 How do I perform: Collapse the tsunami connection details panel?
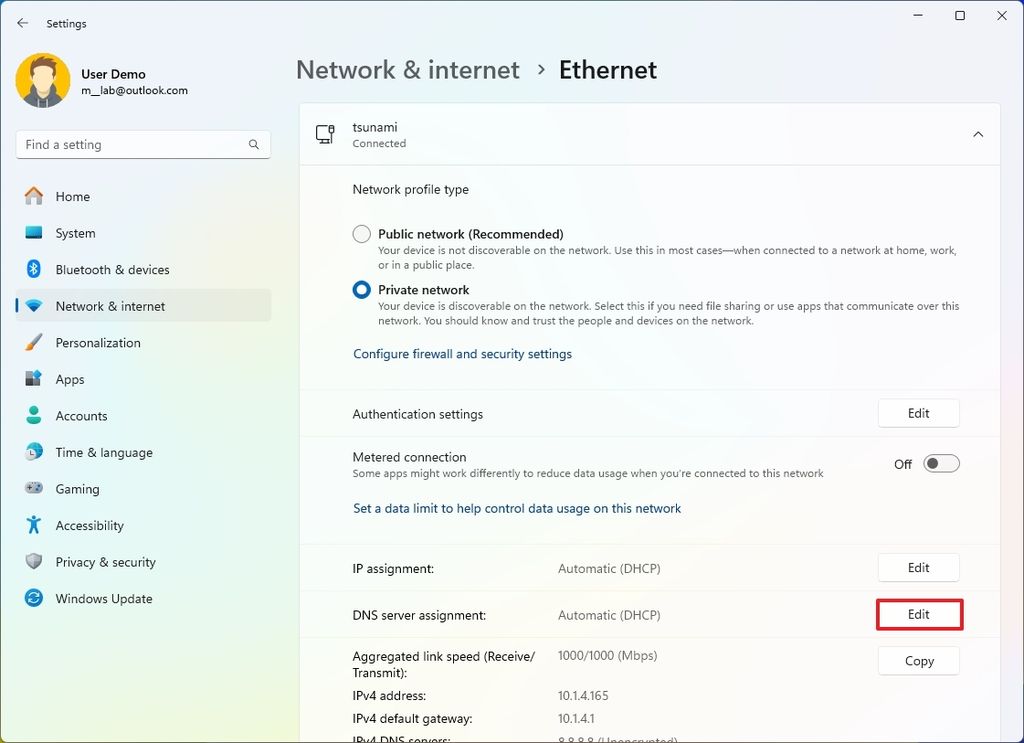[977, 133]
